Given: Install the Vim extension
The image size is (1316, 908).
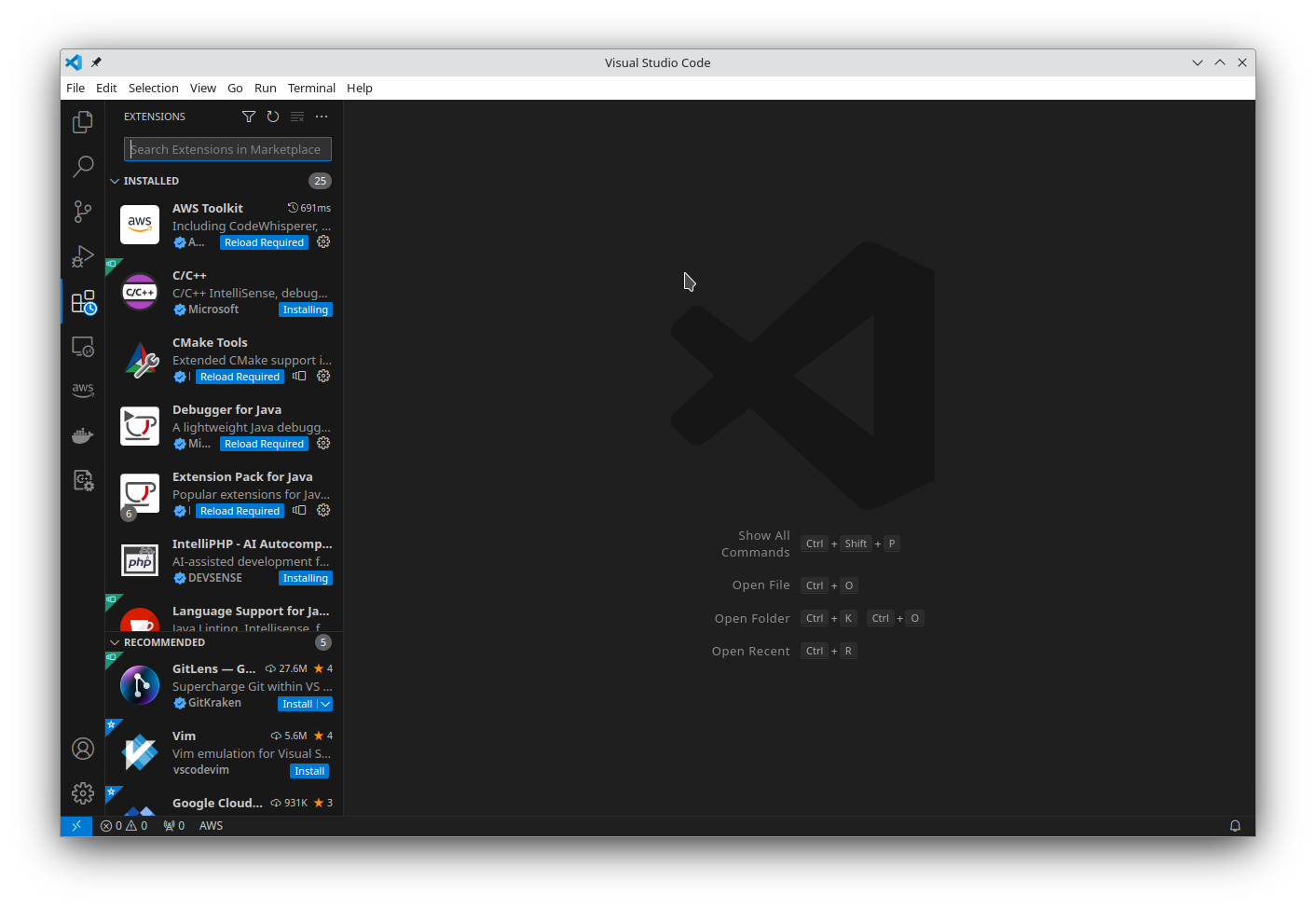Looking at the screenshot, I should click(x=309, y=772).
